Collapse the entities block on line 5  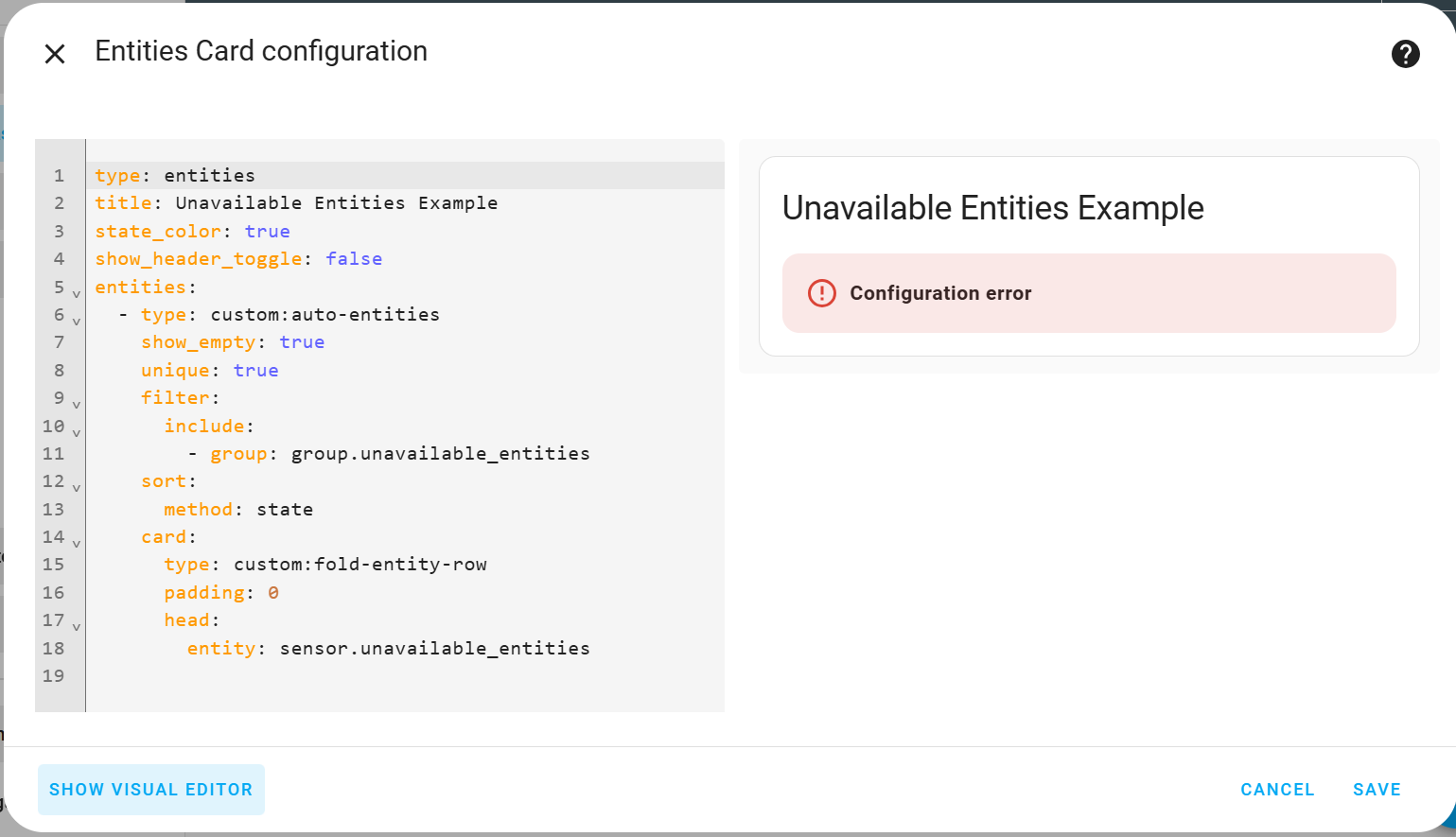click(76, 292)
